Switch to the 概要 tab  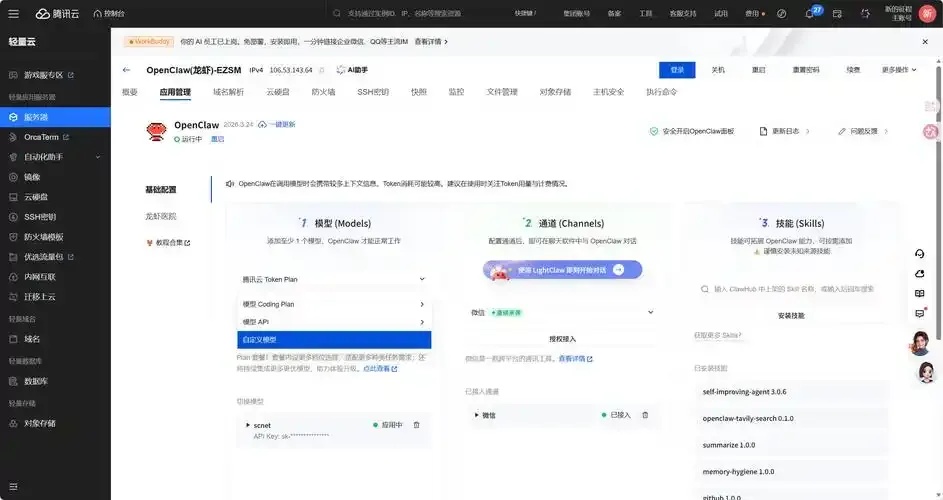click(x=130, y=92)
